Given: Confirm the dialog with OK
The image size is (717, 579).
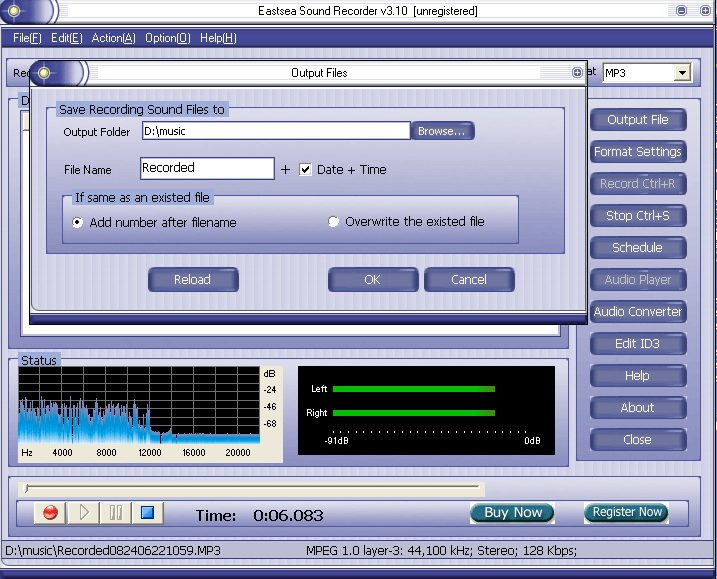Looking at the screenshot, I should click(372, 280).
